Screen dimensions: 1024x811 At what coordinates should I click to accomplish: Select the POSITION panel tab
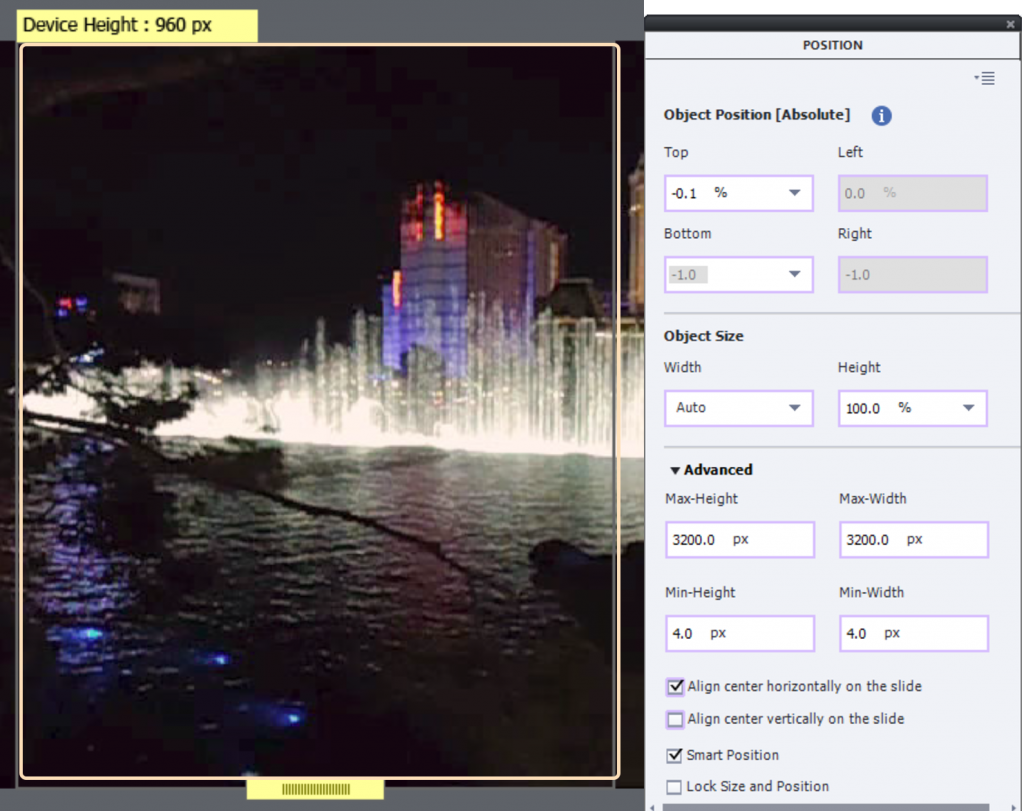pos(832,45)
